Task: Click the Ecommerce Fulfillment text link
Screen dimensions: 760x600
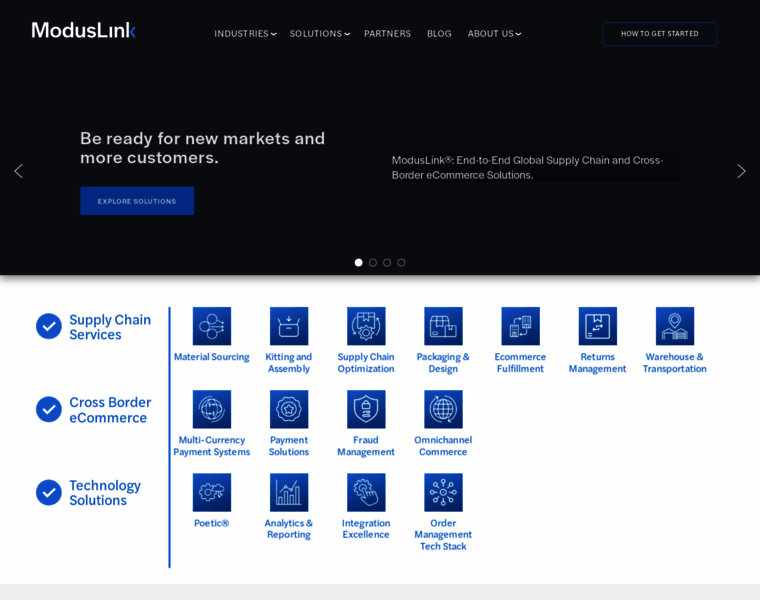Action: click(520, 363)
